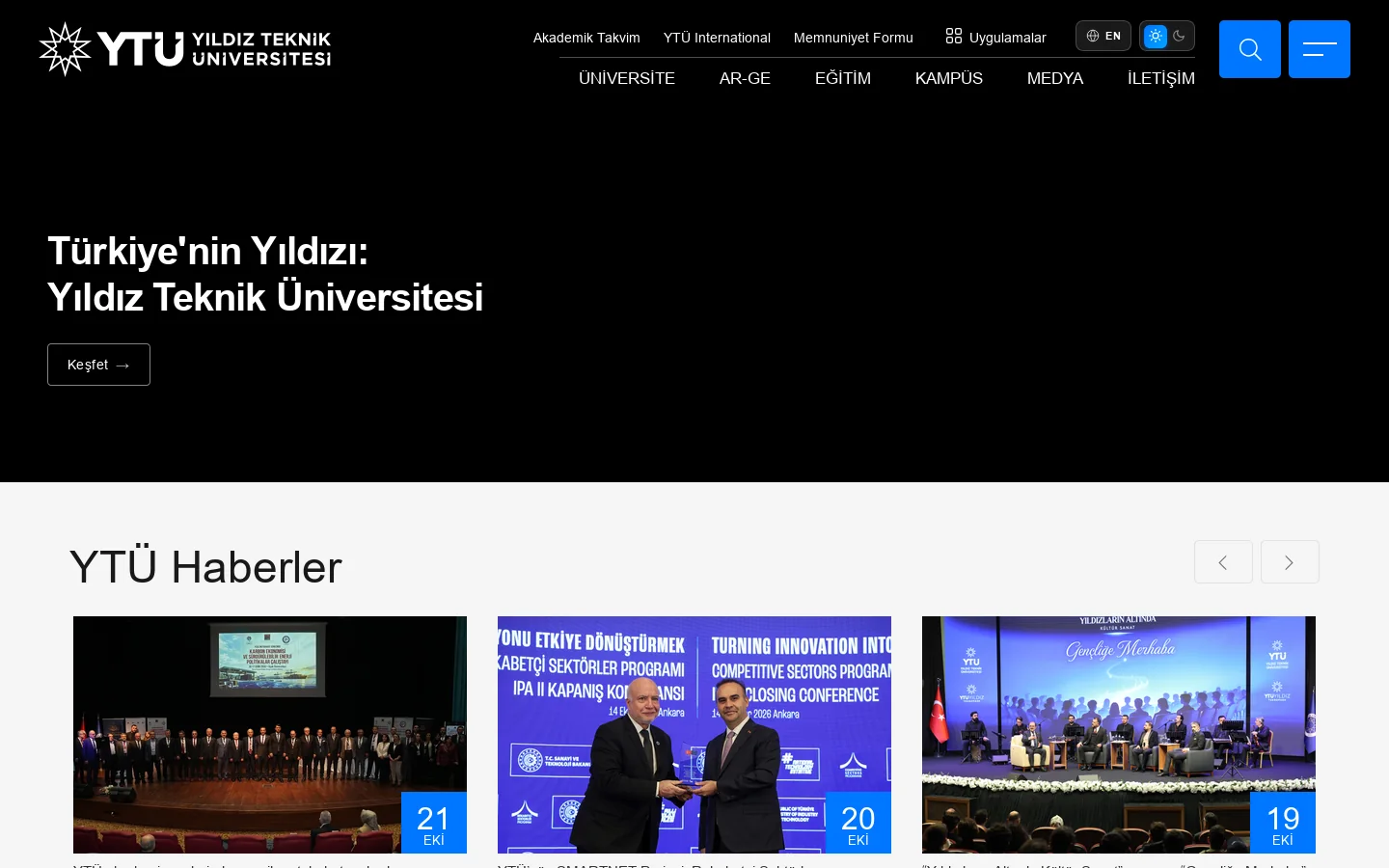Open the 19 EKİ news thumbnail
Image resolution: width=1389 pixels, height=868 pixels.
point(1119,735)
